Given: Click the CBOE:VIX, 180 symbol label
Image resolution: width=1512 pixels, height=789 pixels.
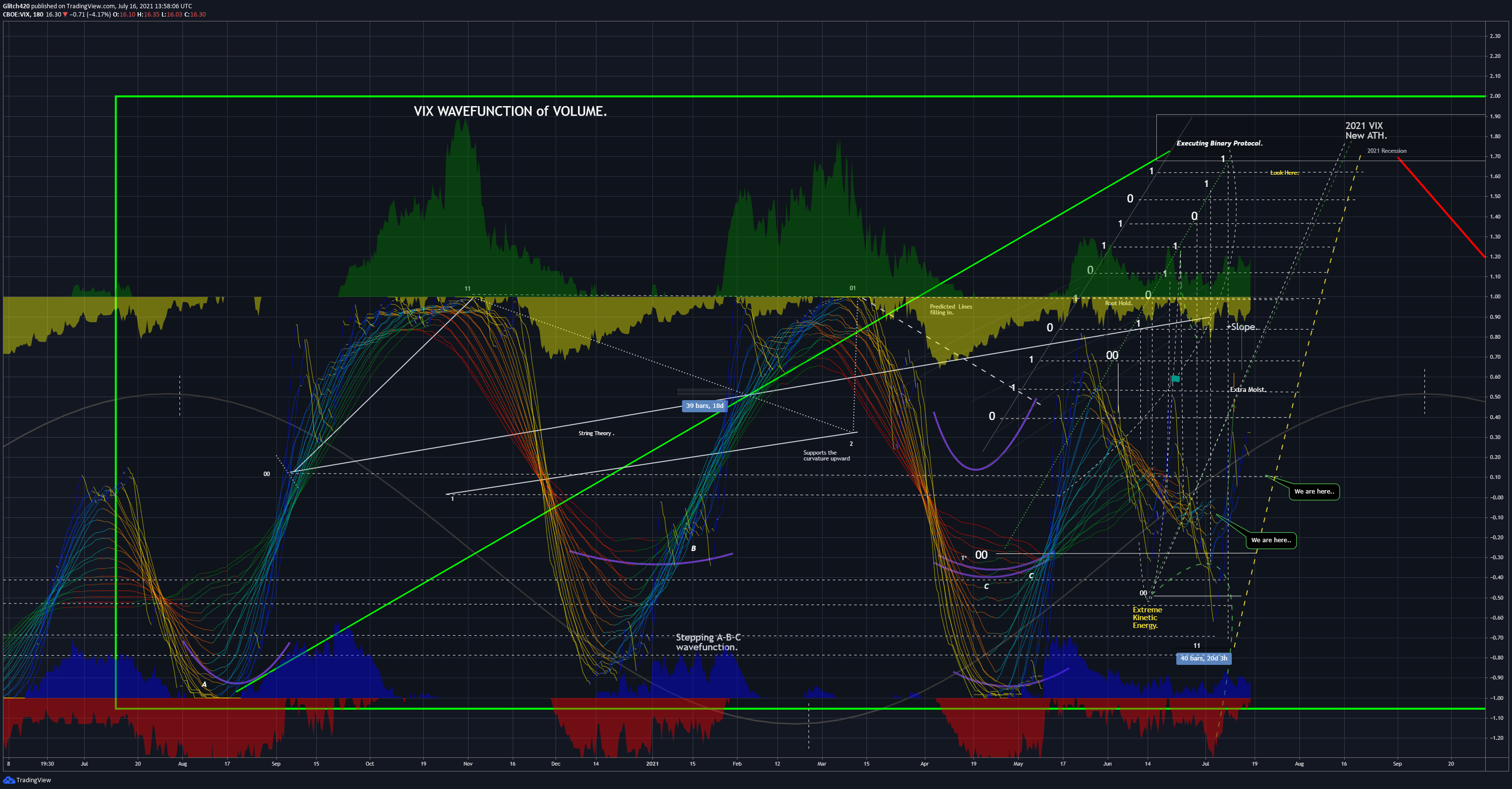Looking at the screenshot, I should click(x=23, y=14).
